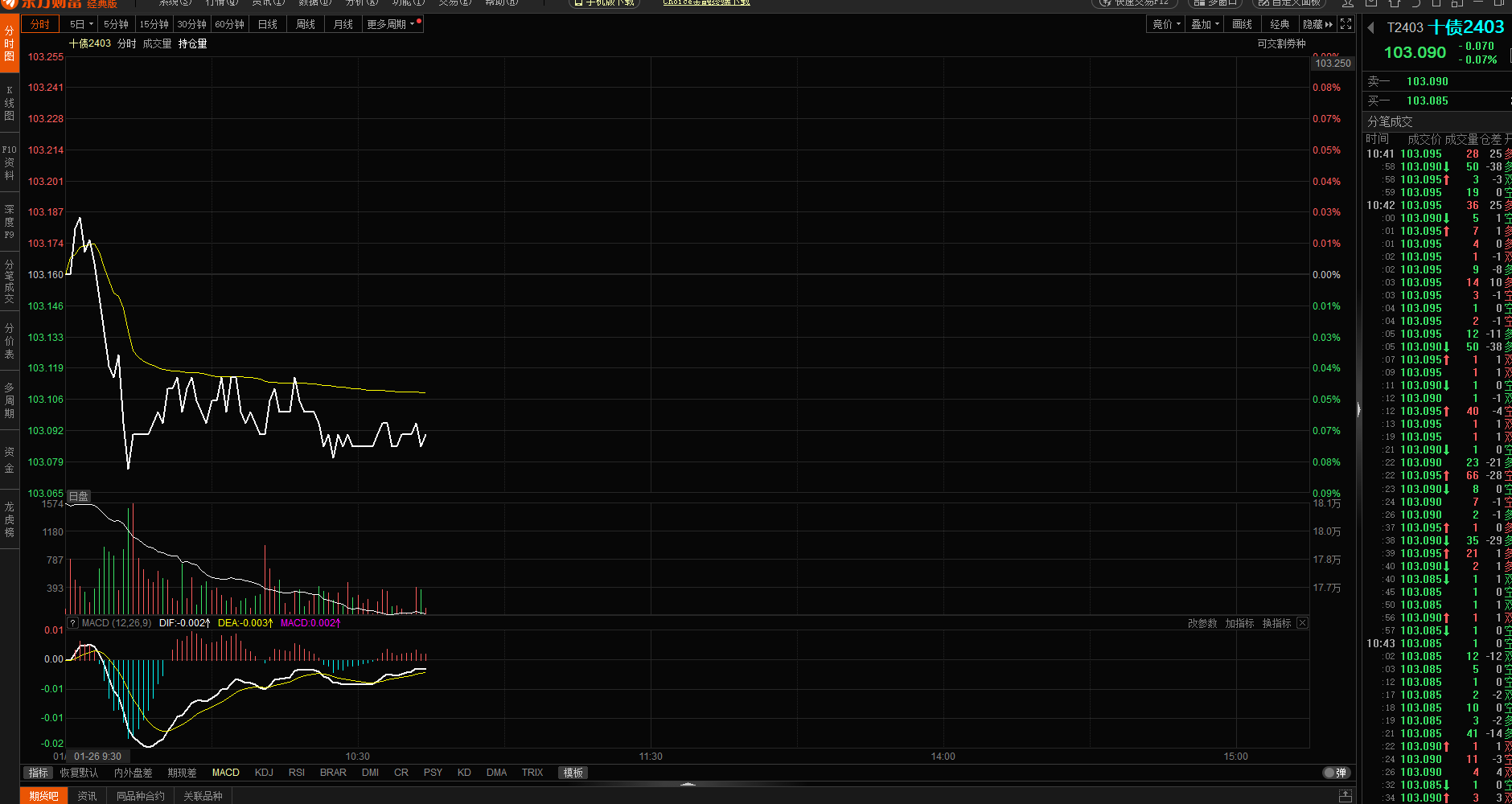Open the 竞价 dropdown
The width and height of the screenshot is (1512, 804).
click(1167, 24)
